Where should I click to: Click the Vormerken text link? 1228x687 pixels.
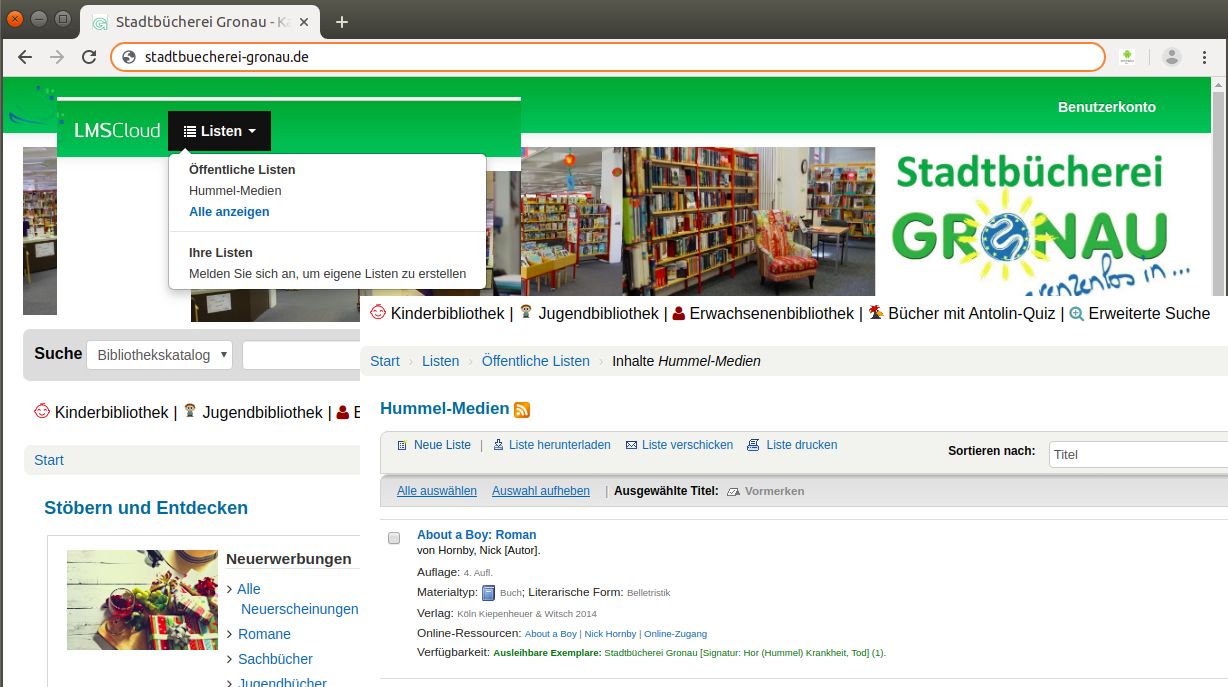tap(774, 491)
